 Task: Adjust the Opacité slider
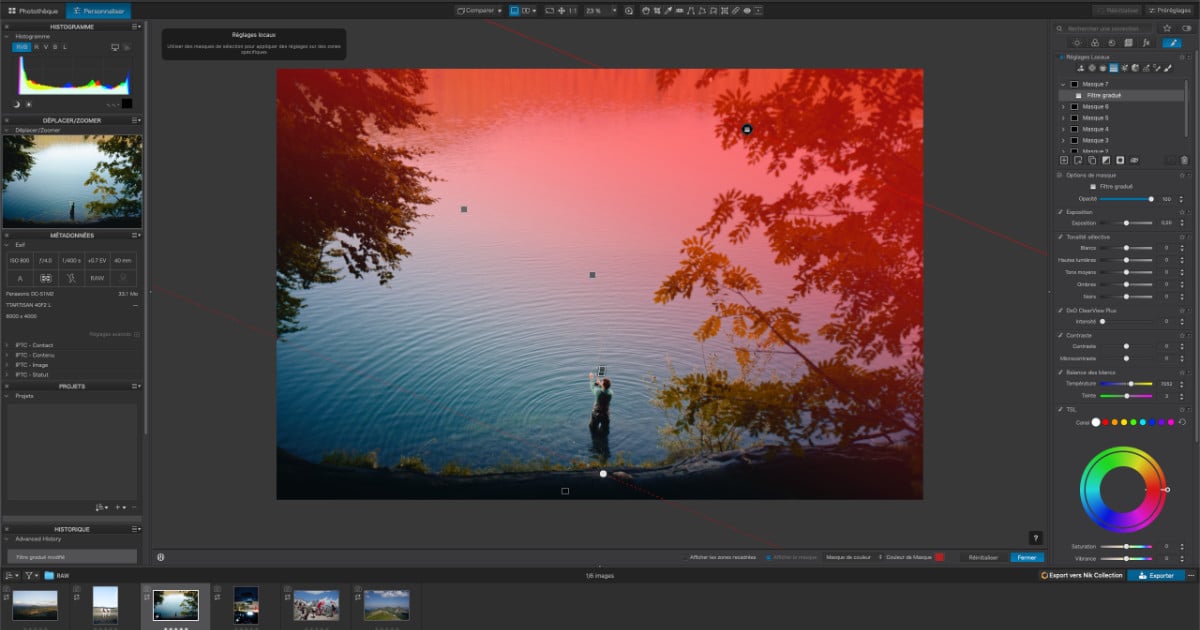tap(1126, 199)
